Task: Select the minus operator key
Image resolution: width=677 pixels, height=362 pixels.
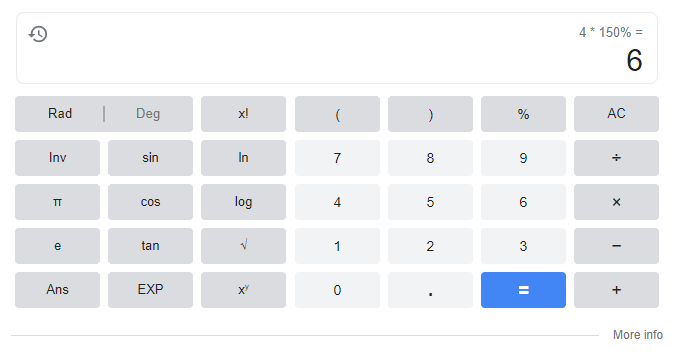Action: (616, 246)
